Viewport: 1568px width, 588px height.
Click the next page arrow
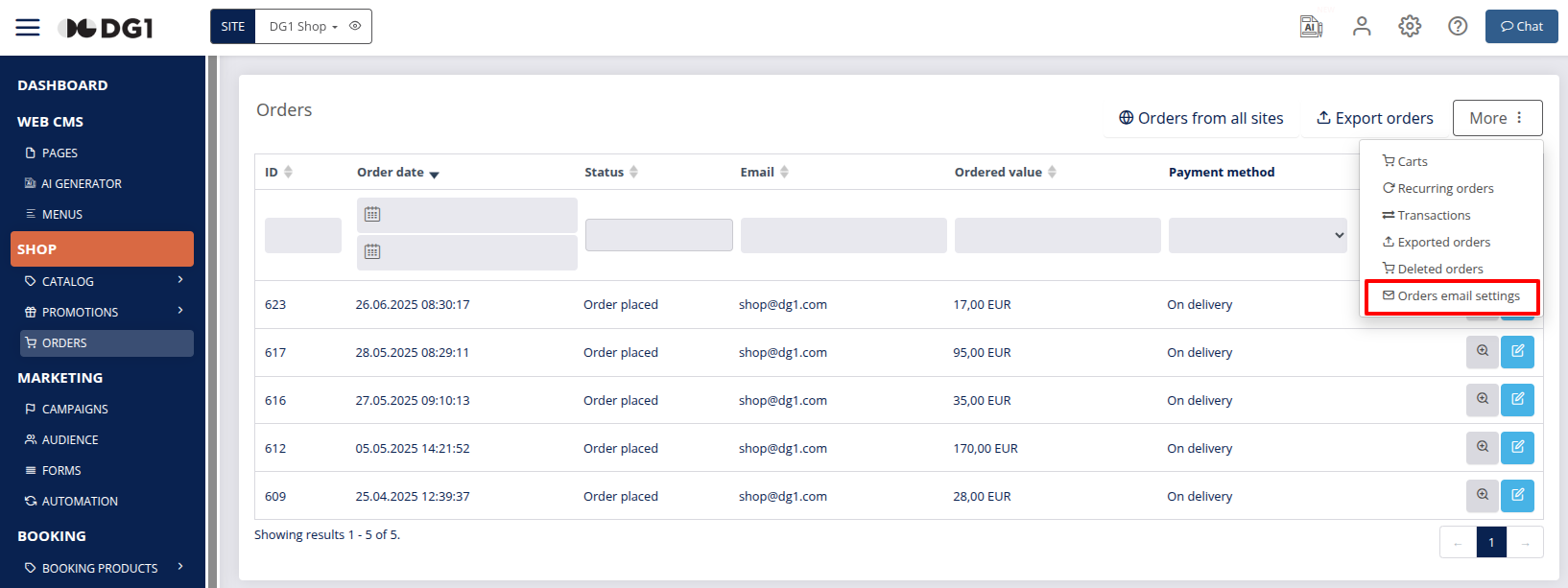click(1525, 542)
